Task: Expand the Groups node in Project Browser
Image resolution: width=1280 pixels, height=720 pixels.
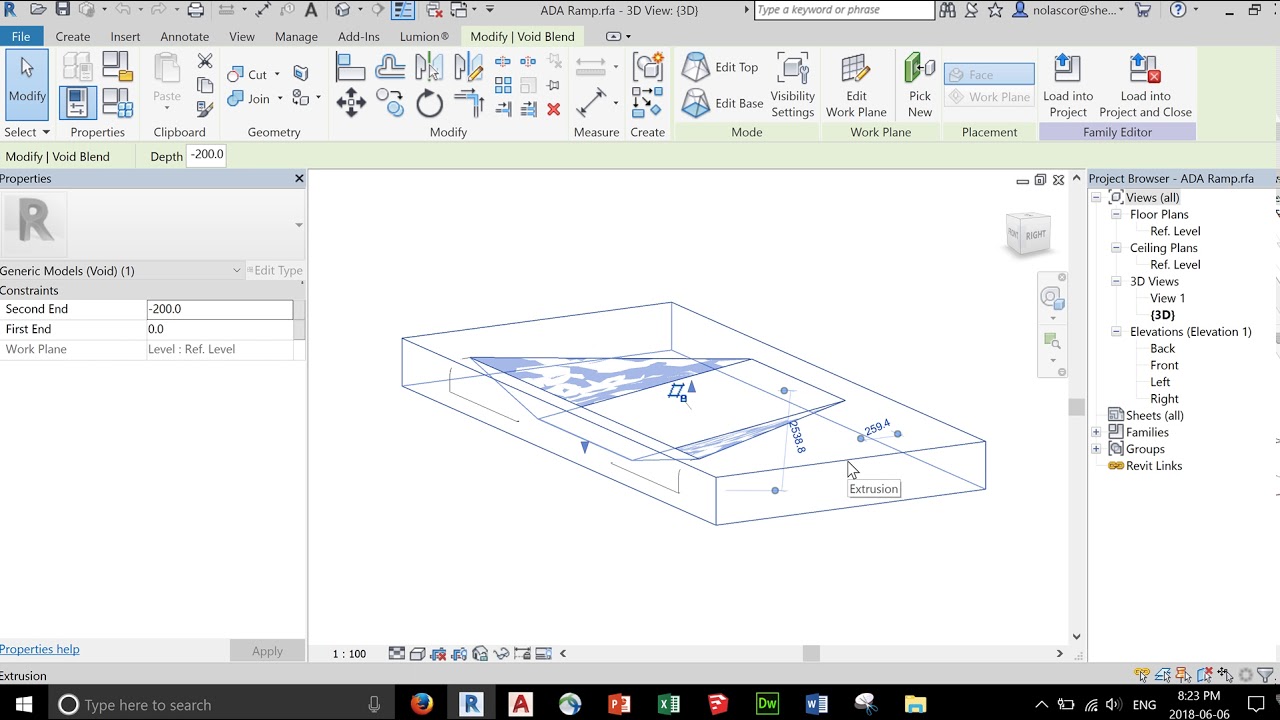Action: pos(1096,449)
